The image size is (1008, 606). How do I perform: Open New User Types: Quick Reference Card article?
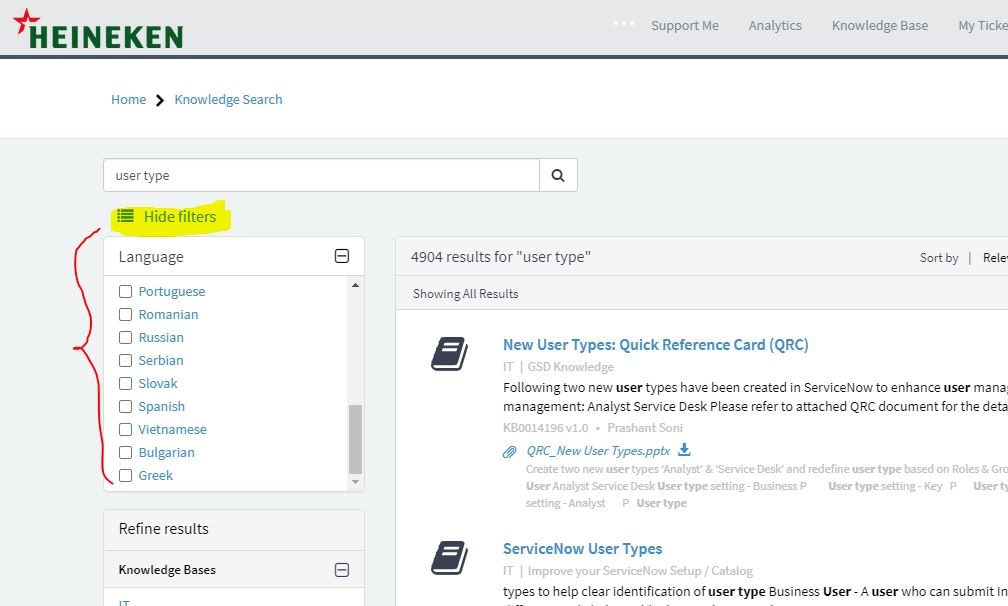click(x=655, y=344)
